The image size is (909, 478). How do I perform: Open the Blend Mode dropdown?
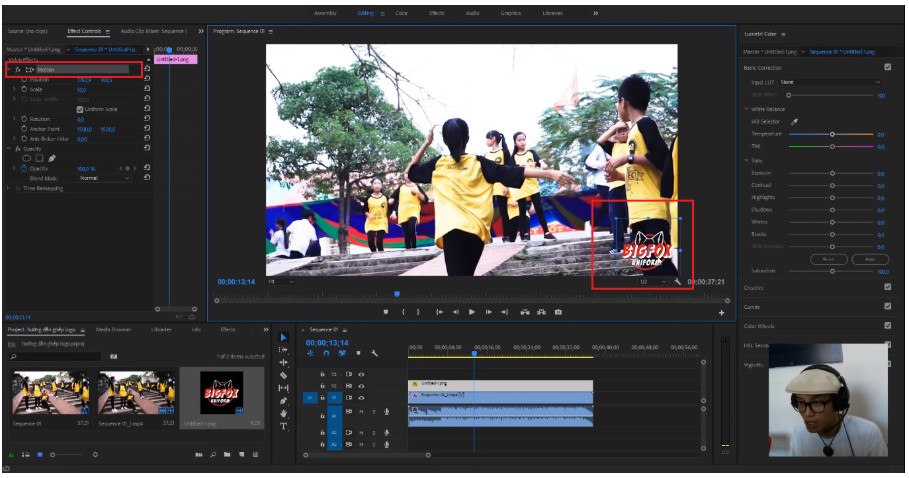[103, 178]
